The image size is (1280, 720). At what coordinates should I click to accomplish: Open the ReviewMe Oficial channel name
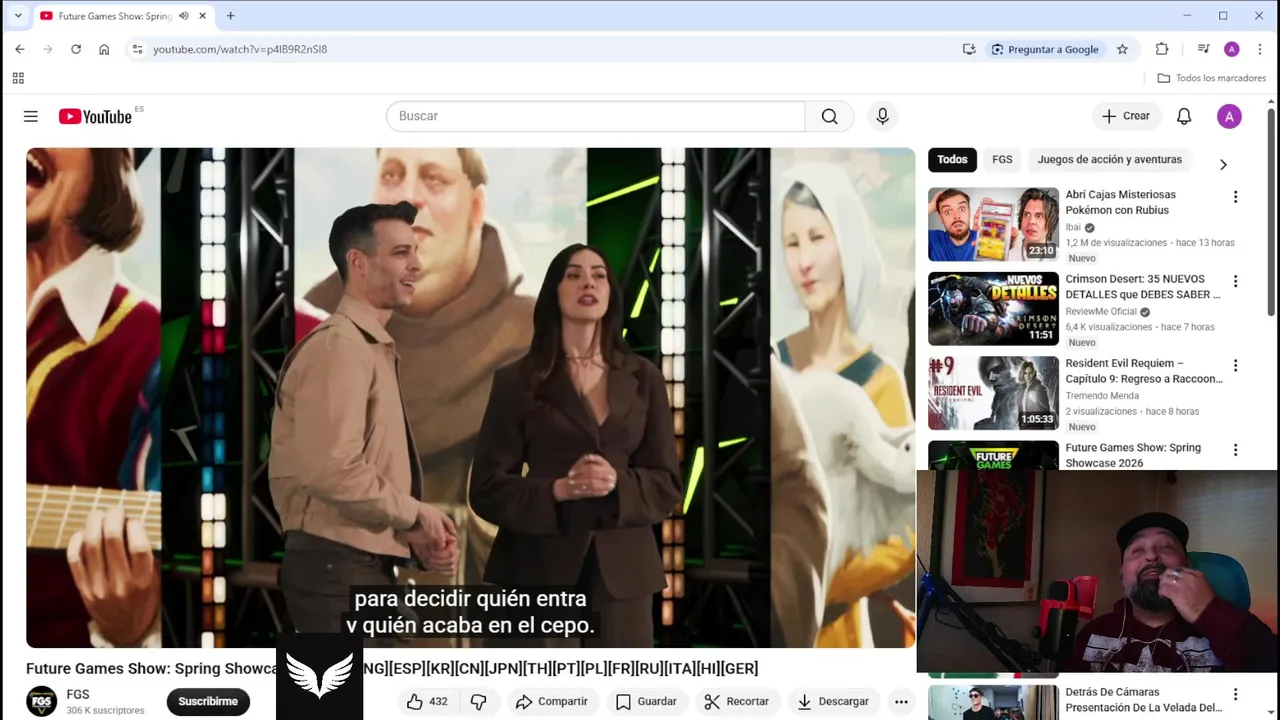(1101, 312)
